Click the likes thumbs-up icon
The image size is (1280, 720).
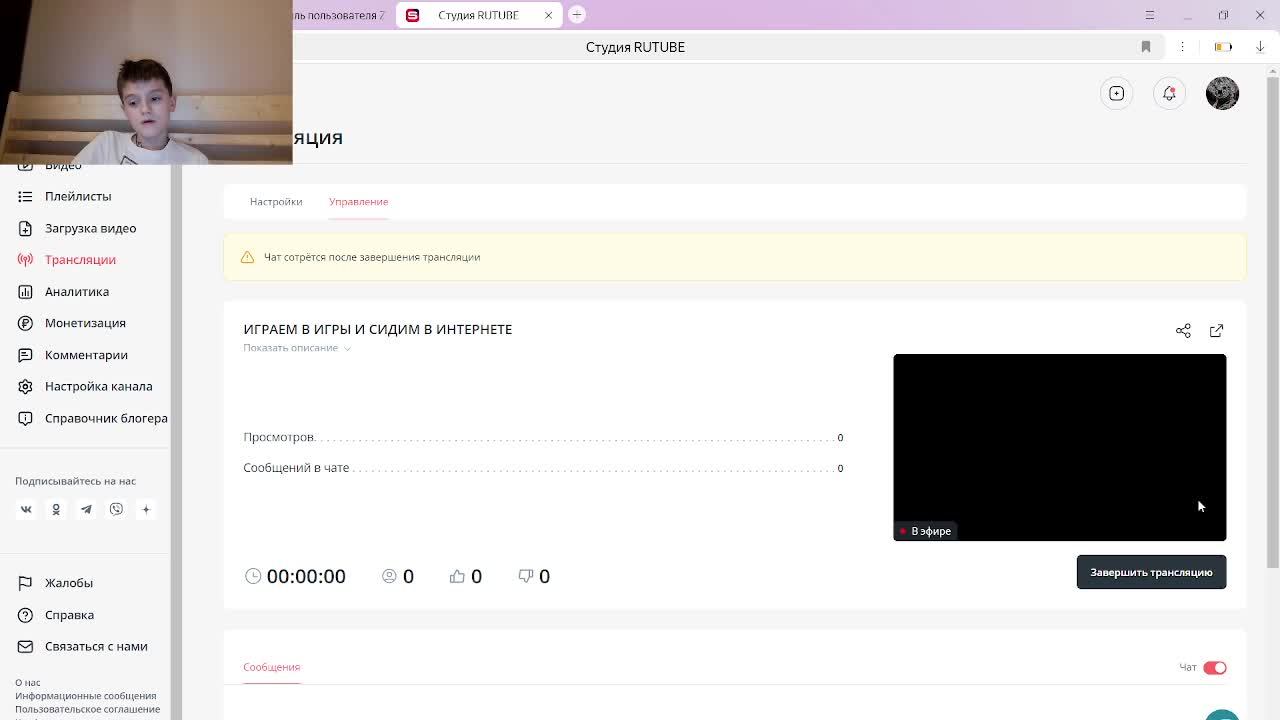click(457, 576)
